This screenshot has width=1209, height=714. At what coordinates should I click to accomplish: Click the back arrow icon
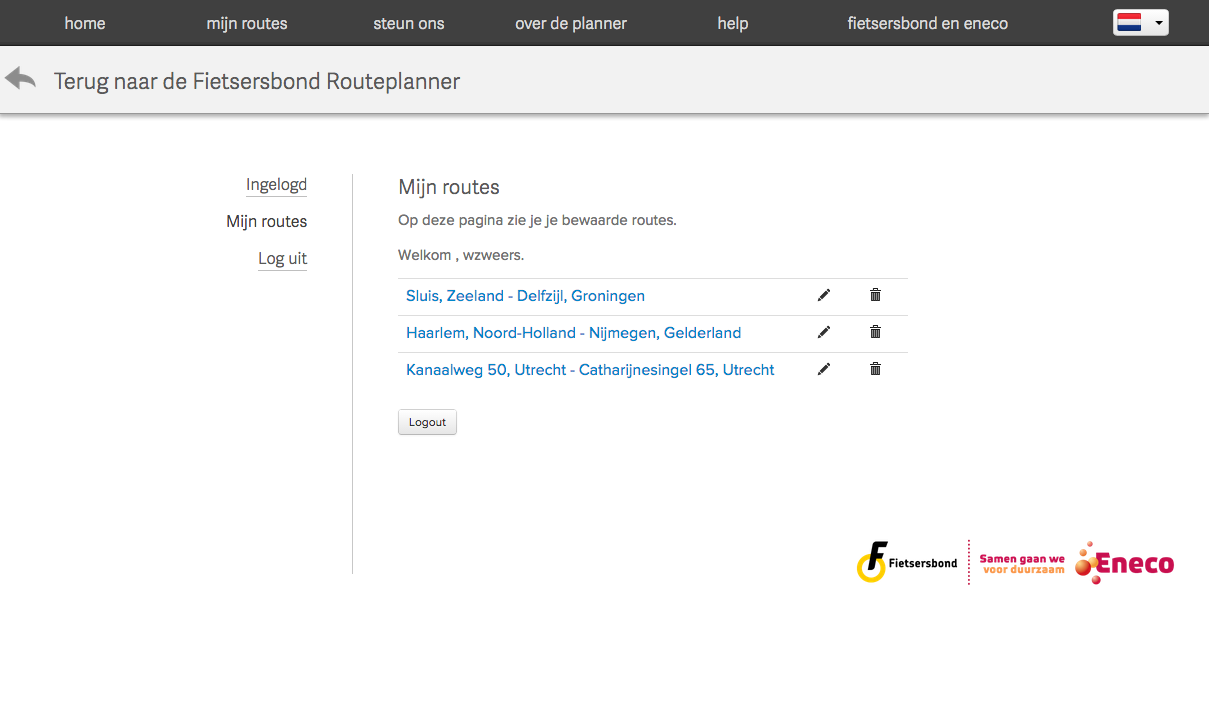(20, 79)
